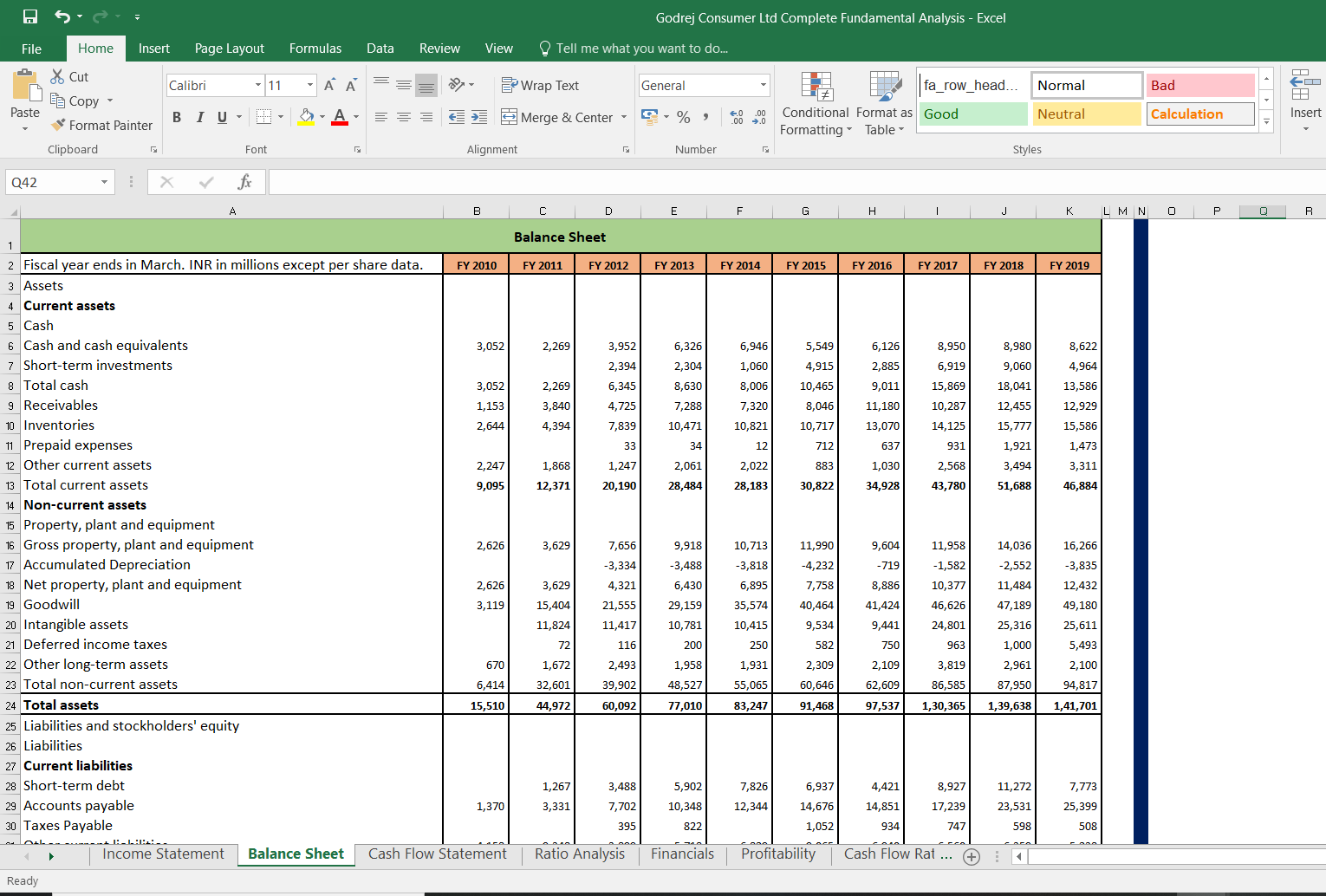Apply the red Font Color A

coord(340,117)
